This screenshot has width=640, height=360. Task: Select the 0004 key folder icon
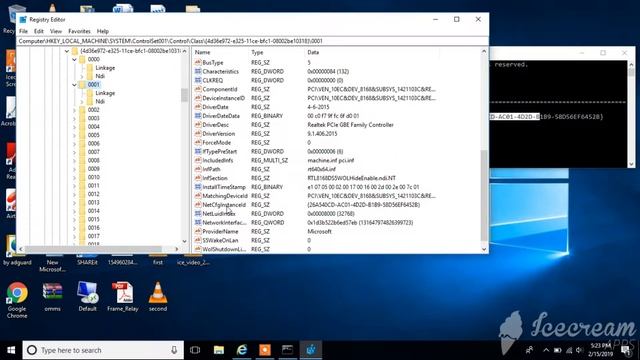point(82,127)
